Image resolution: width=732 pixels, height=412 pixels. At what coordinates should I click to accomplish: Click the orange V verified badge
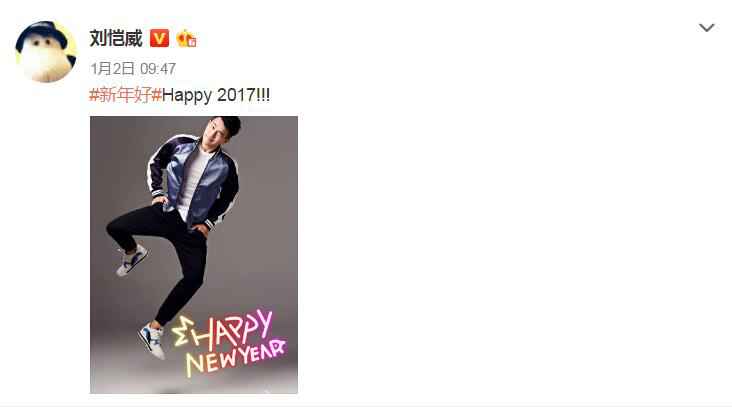(x=159, y=38)
